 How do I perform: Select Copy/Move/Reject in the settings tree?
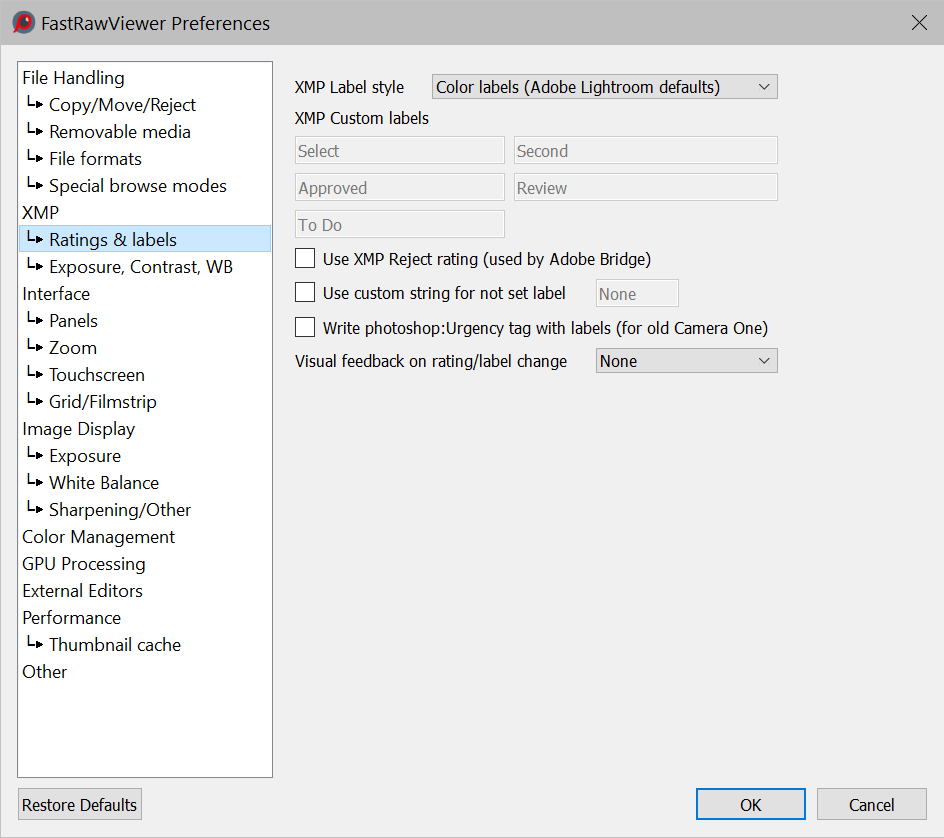(122, 105)
